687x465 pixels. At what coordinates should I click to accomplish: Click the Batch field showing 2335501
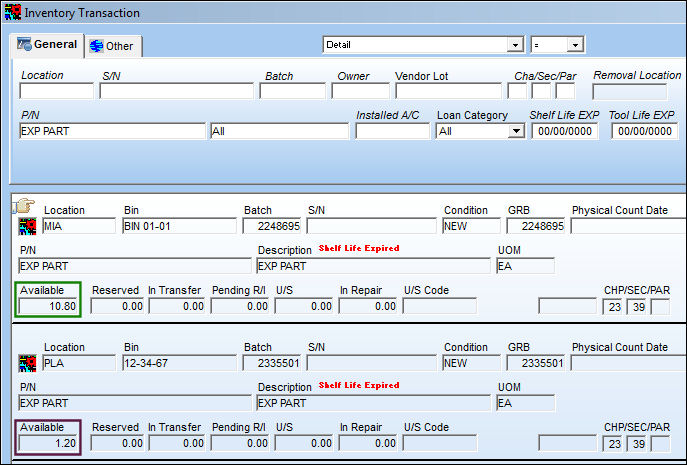(x=272, y=363)
